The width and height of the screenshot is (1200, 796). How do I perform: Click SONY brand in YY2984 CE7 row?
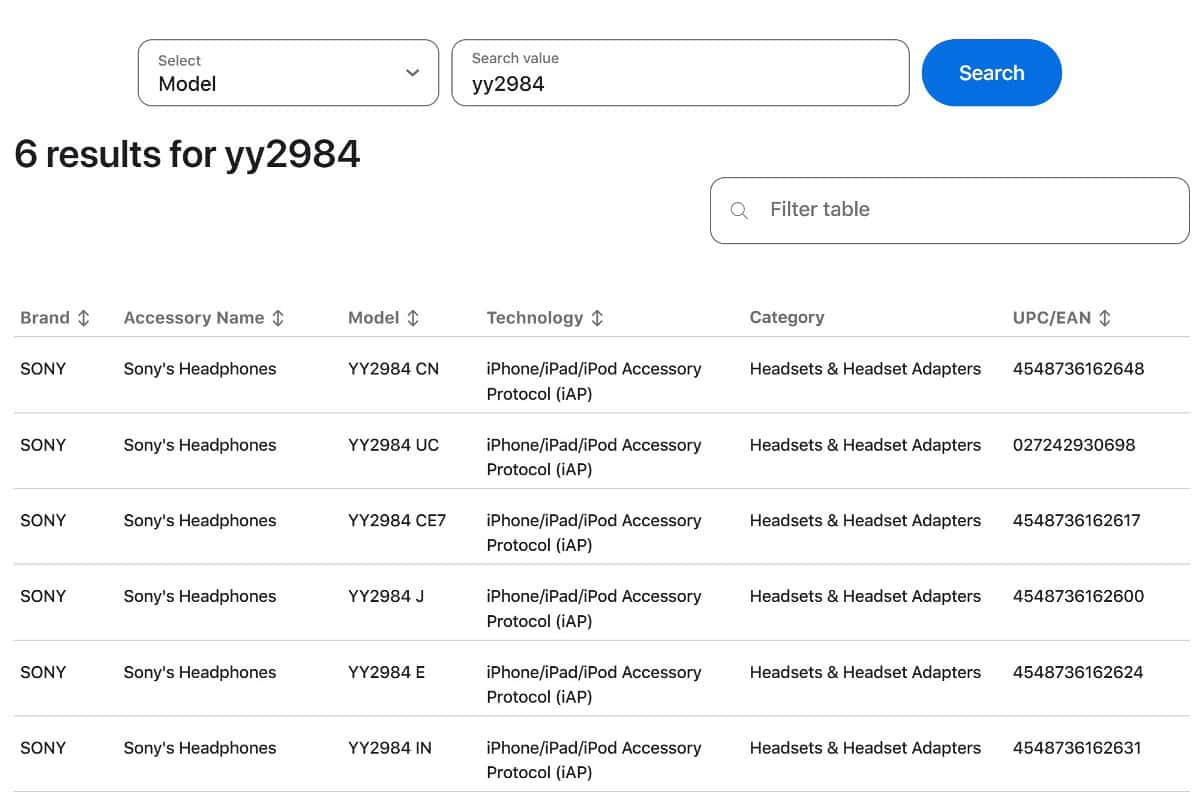43,521
